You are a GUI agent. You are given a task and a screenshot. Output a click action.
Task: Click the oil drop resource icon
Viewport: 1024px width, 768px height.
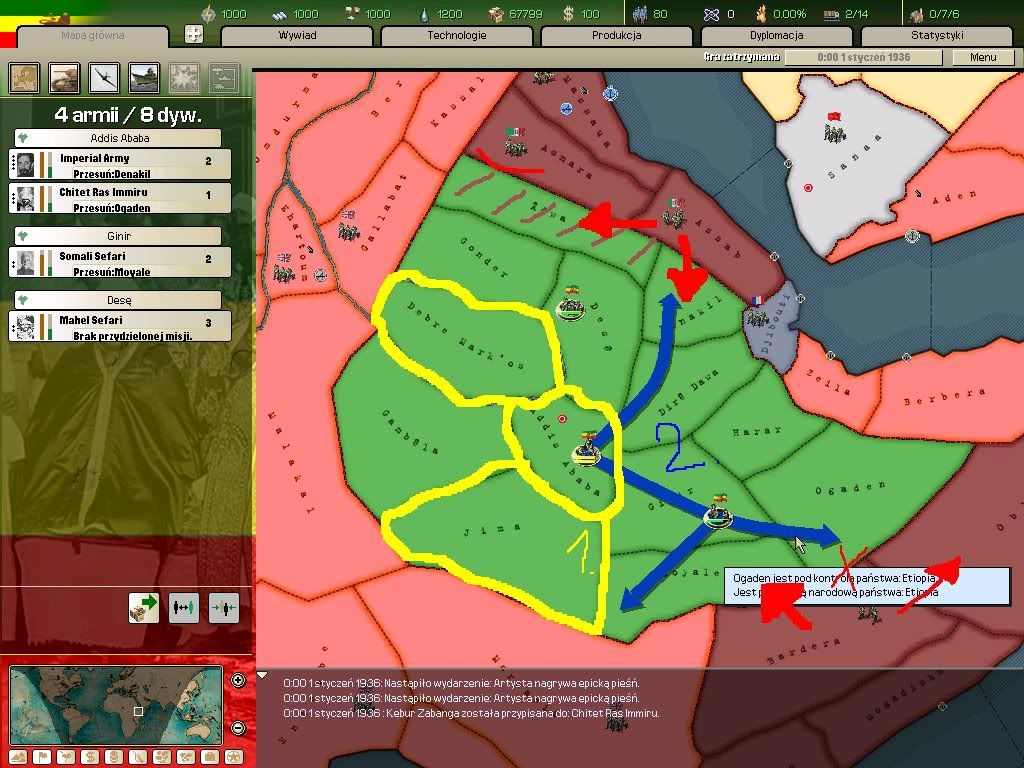coord(424,14)
